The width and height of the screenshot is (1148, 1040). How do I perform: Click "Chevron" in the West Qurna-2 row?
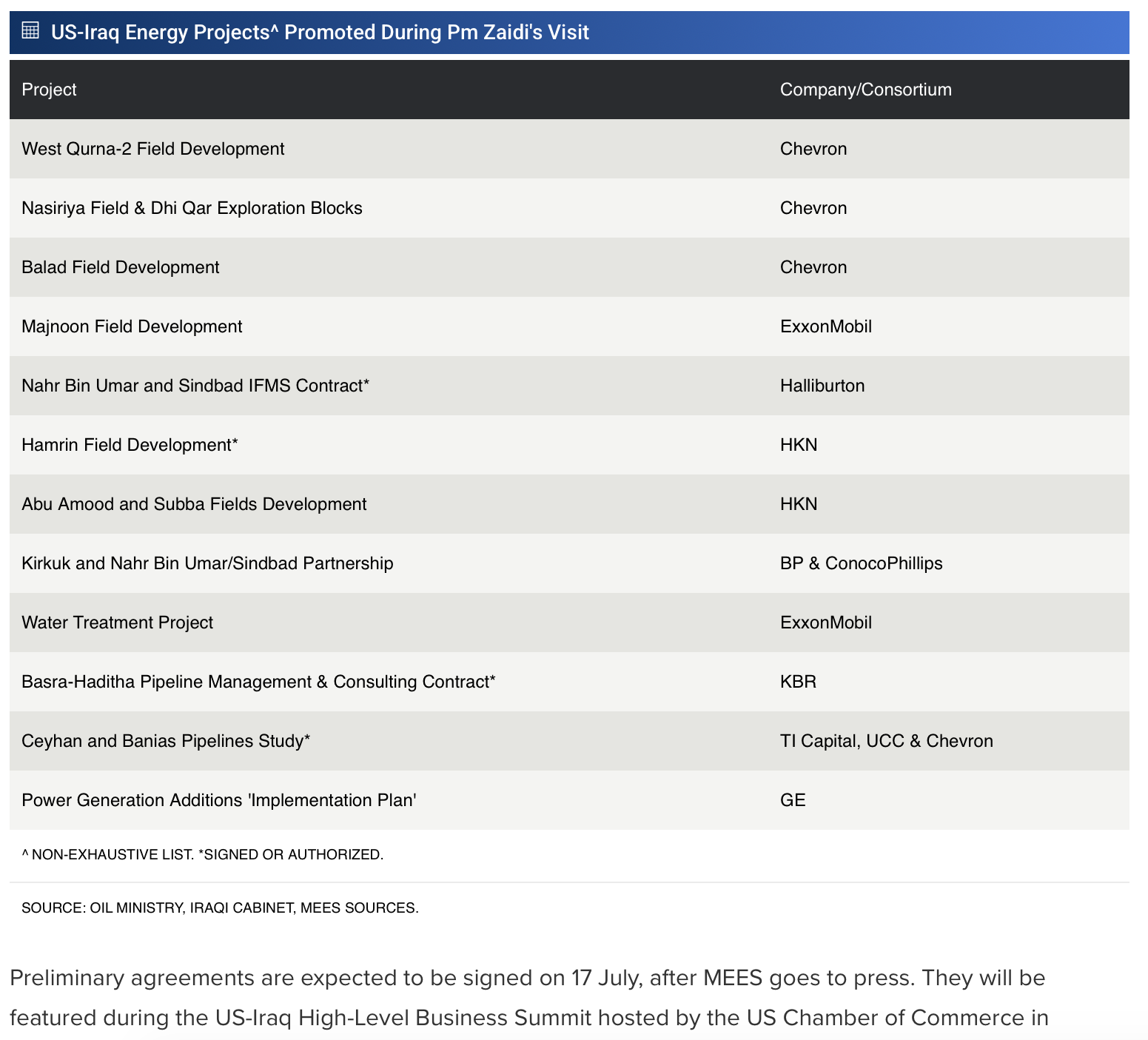(x=813, y=149)
